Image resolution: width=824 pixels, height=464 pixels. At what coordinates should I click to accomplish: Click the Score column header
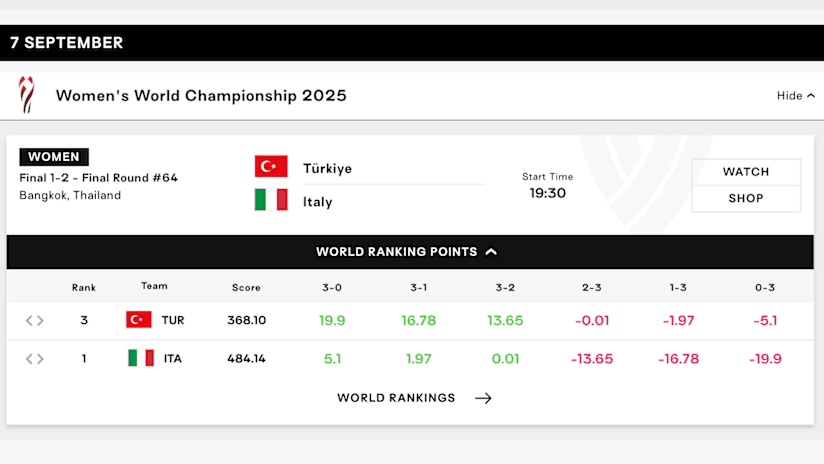(x=246, y=287)
